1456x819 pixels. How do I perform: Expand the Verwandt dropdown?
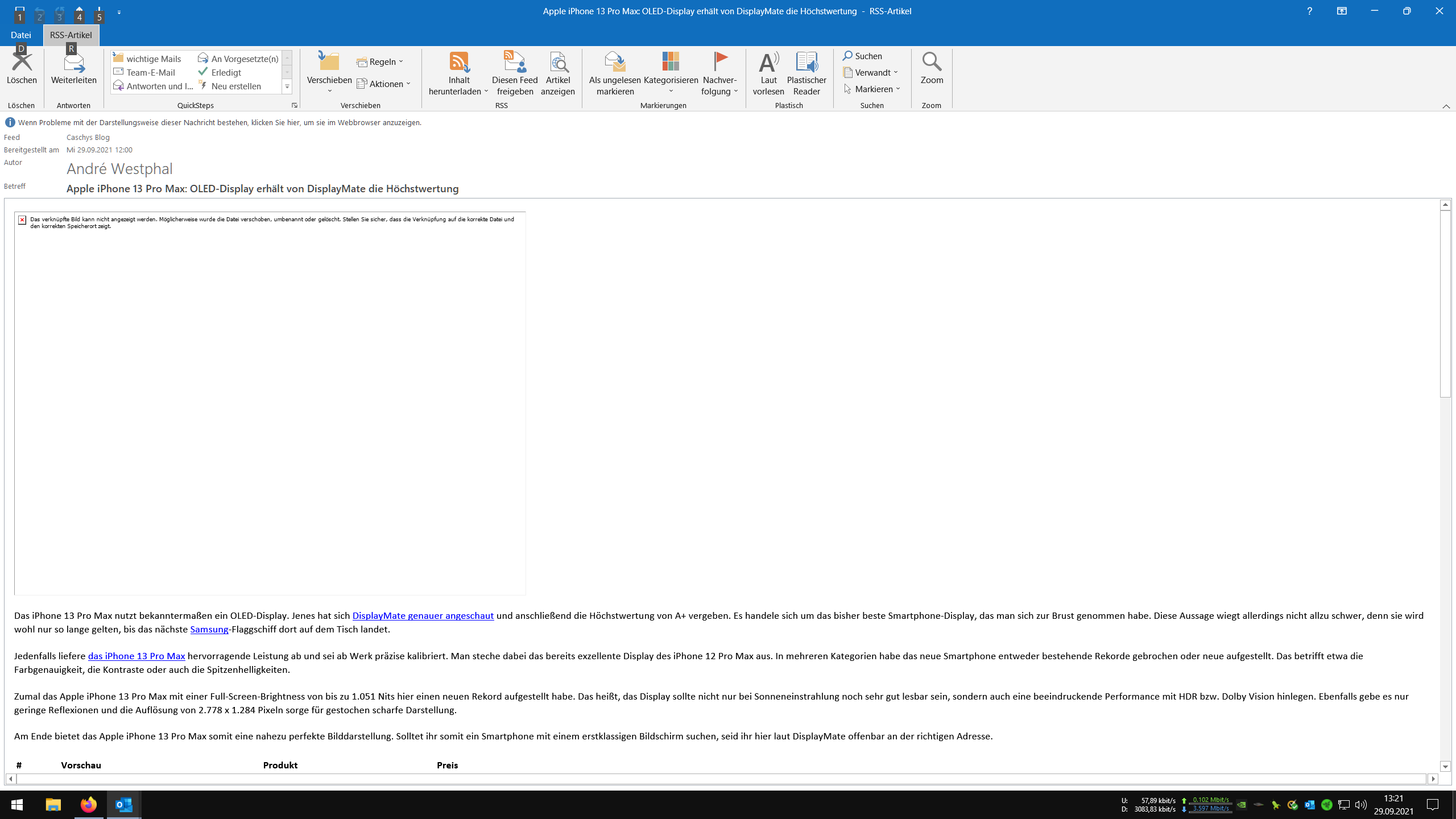tap(871, 72)
